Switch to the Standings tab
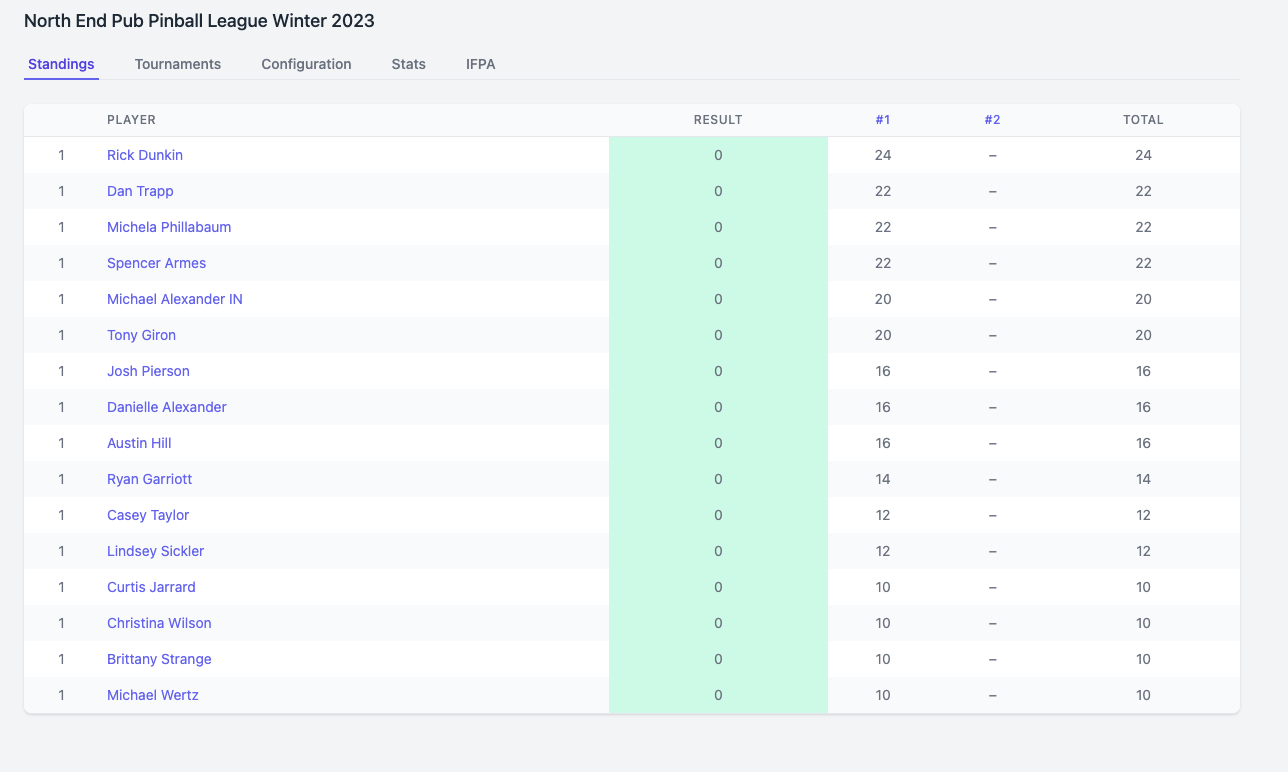1288x772 pixels. pos(61,64)
